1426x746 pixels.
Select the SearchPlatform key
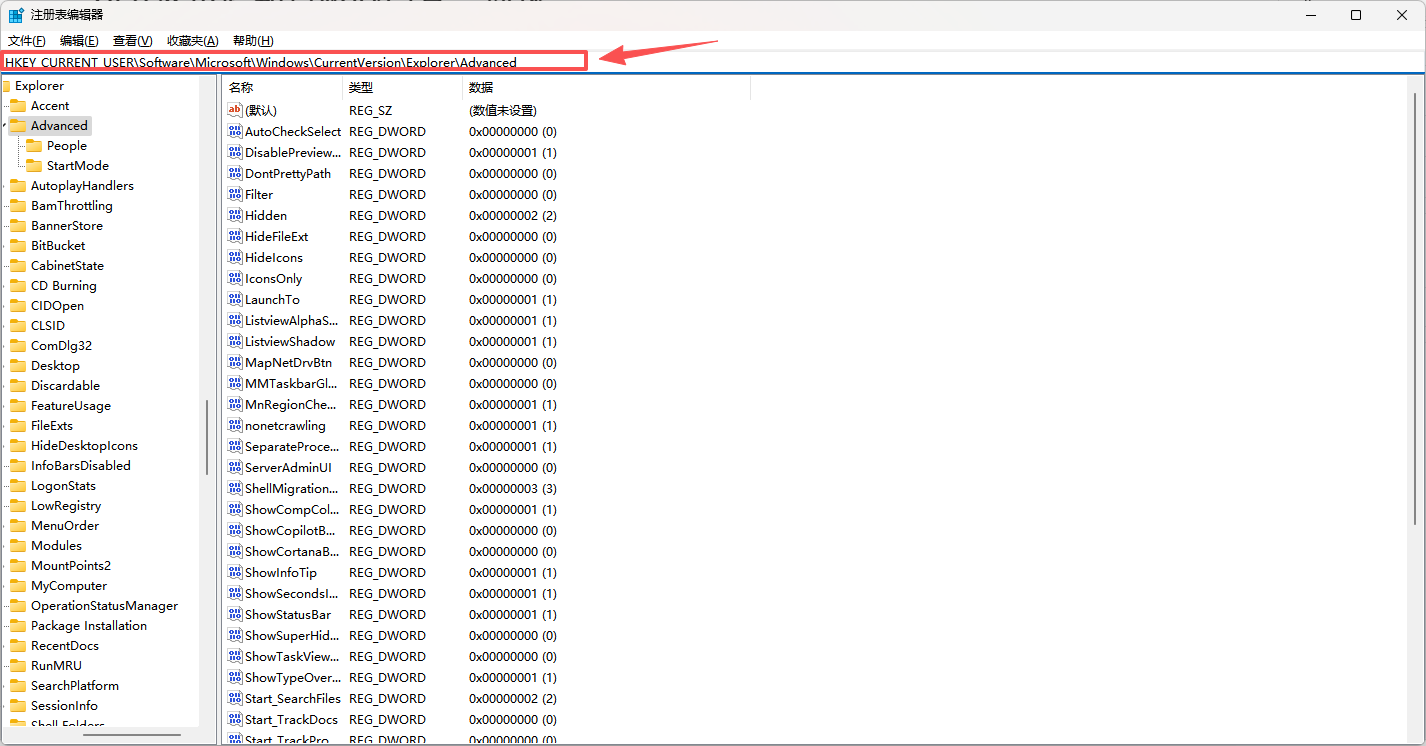tap(75, 686)
